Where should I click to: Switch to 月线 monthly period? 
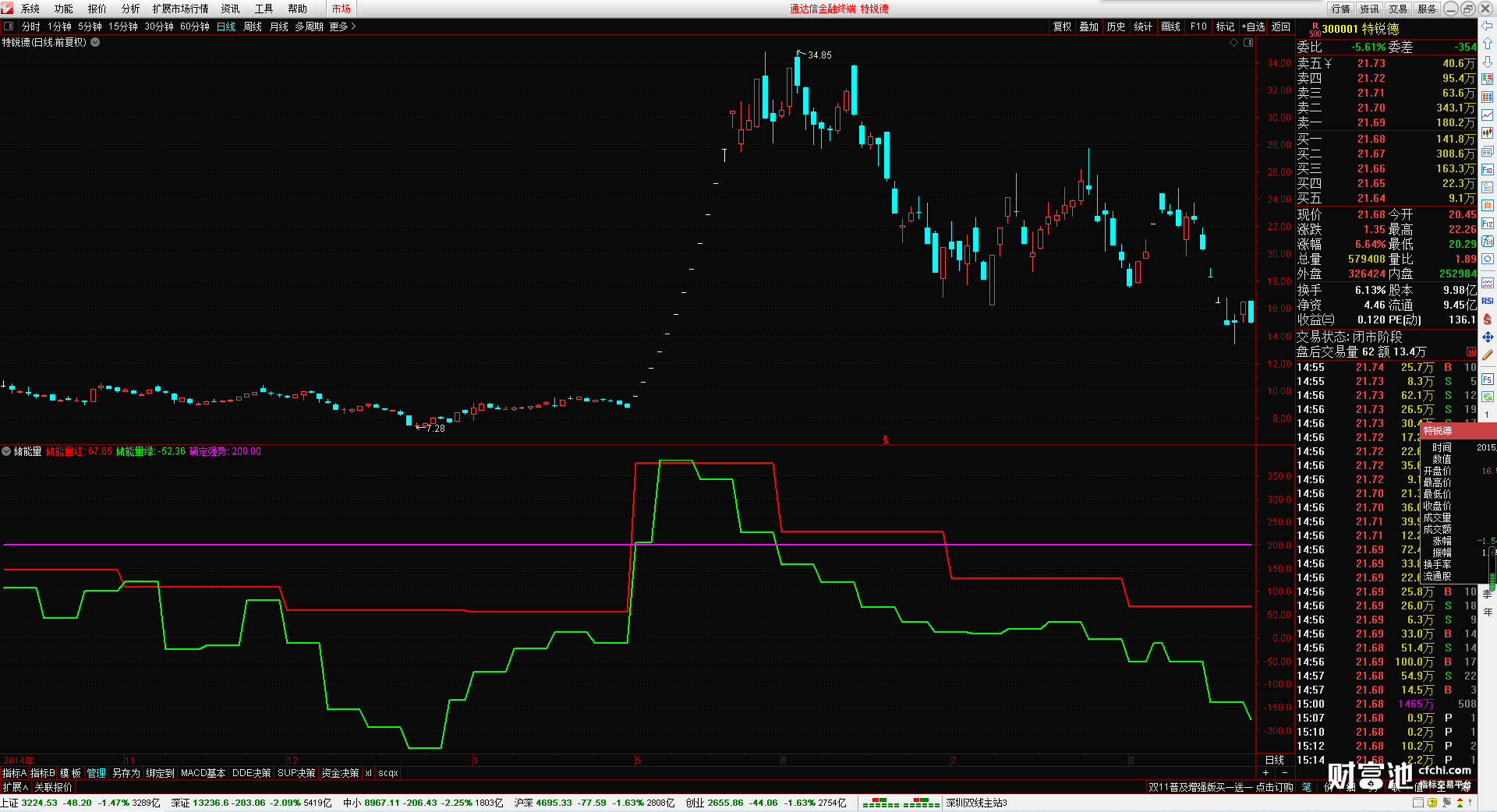(279, 26)
